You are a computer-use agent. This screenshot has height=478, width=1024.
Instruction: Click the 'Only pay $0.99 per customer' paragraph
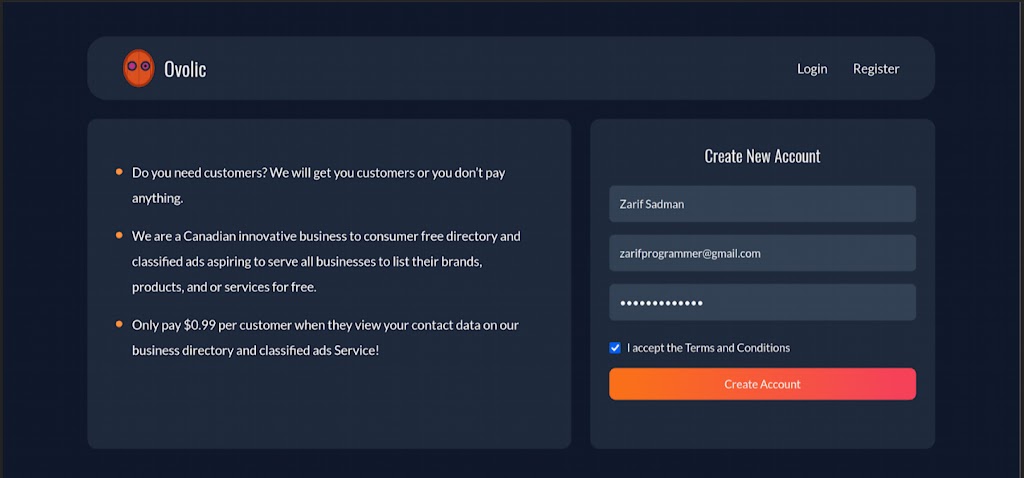[x=325, y=338]
